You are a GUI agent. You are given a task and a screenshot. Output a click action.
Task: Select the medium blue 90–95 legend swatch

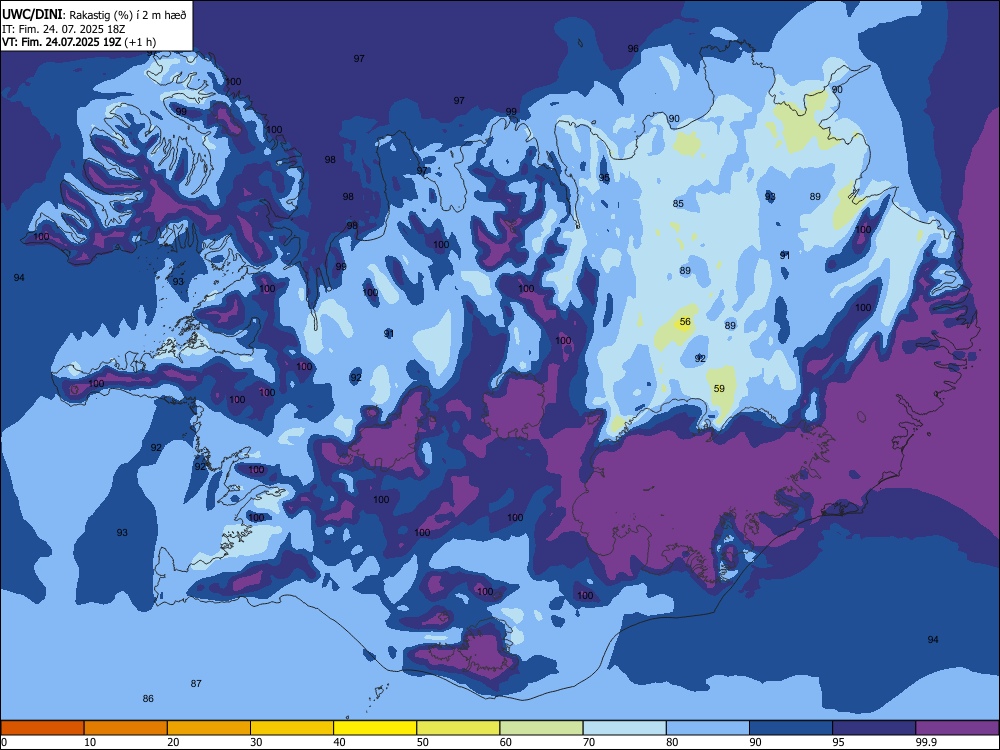click(791, 728)
